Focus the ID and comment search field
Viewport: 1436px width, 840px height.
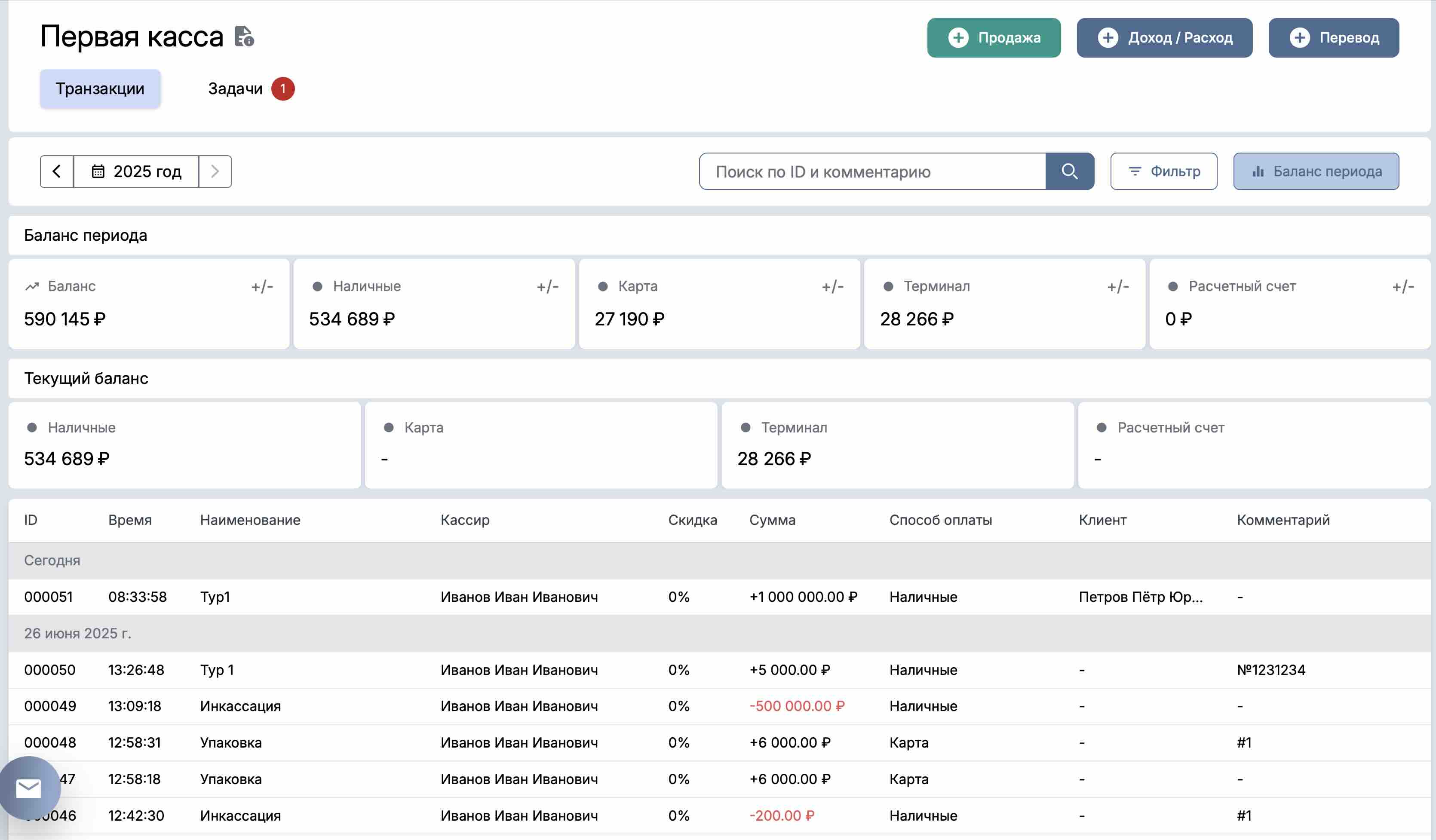pyautogui.click(x=872, y=172)
